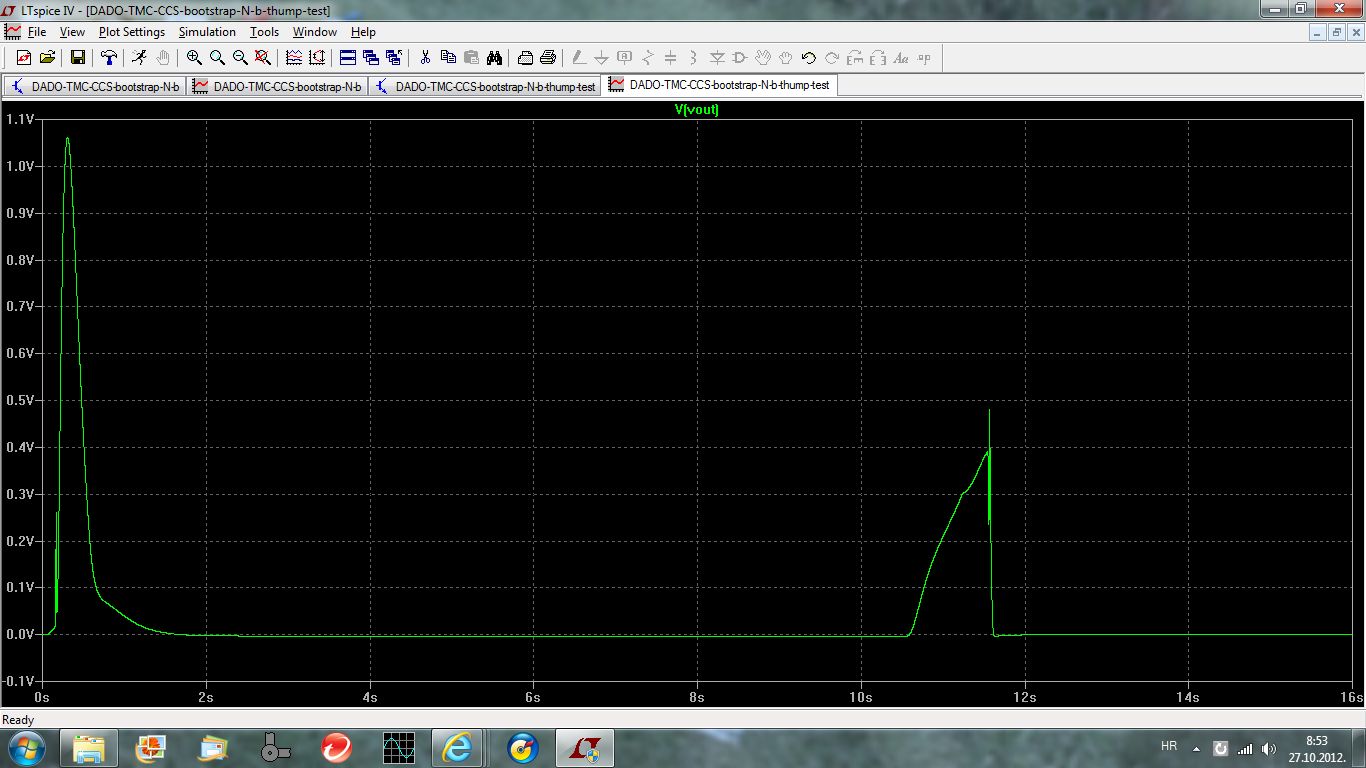This screenshot has width=1366, height=768.
Task: Click the printer print icon
Action: [548, 58]
